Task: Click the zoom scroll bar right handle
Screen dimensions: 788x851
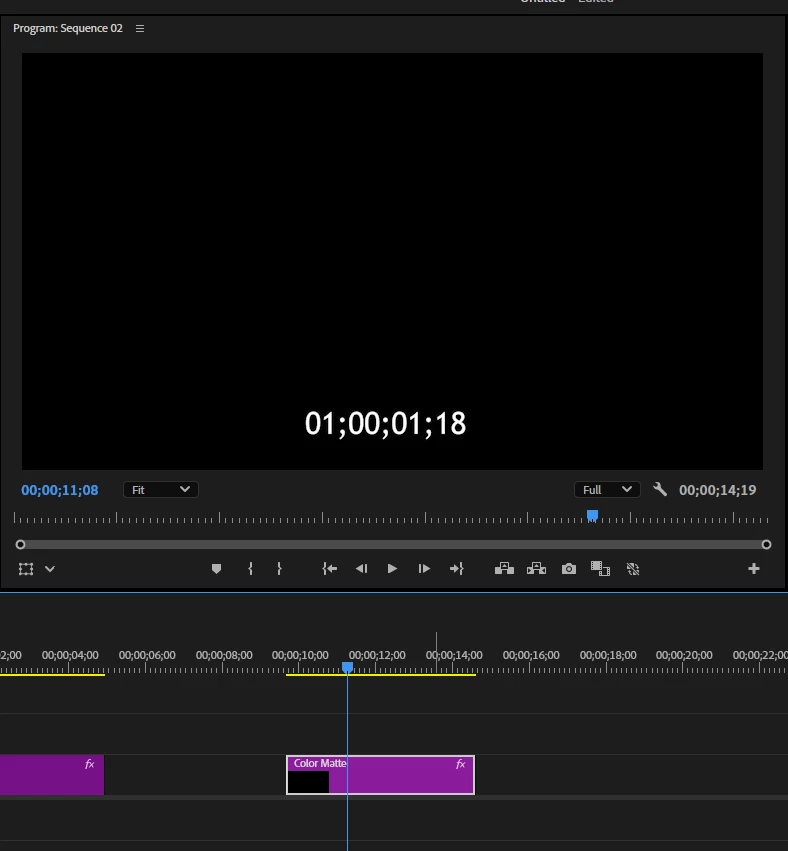Action: [x=766, y=544]
